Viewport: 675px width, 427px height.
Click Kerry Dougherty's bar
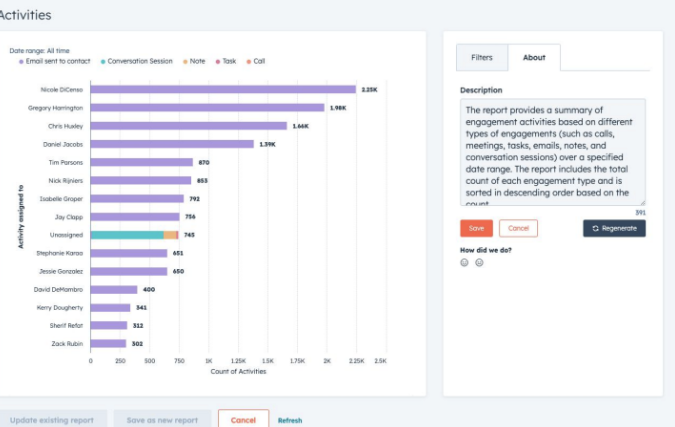click(111, 308)
